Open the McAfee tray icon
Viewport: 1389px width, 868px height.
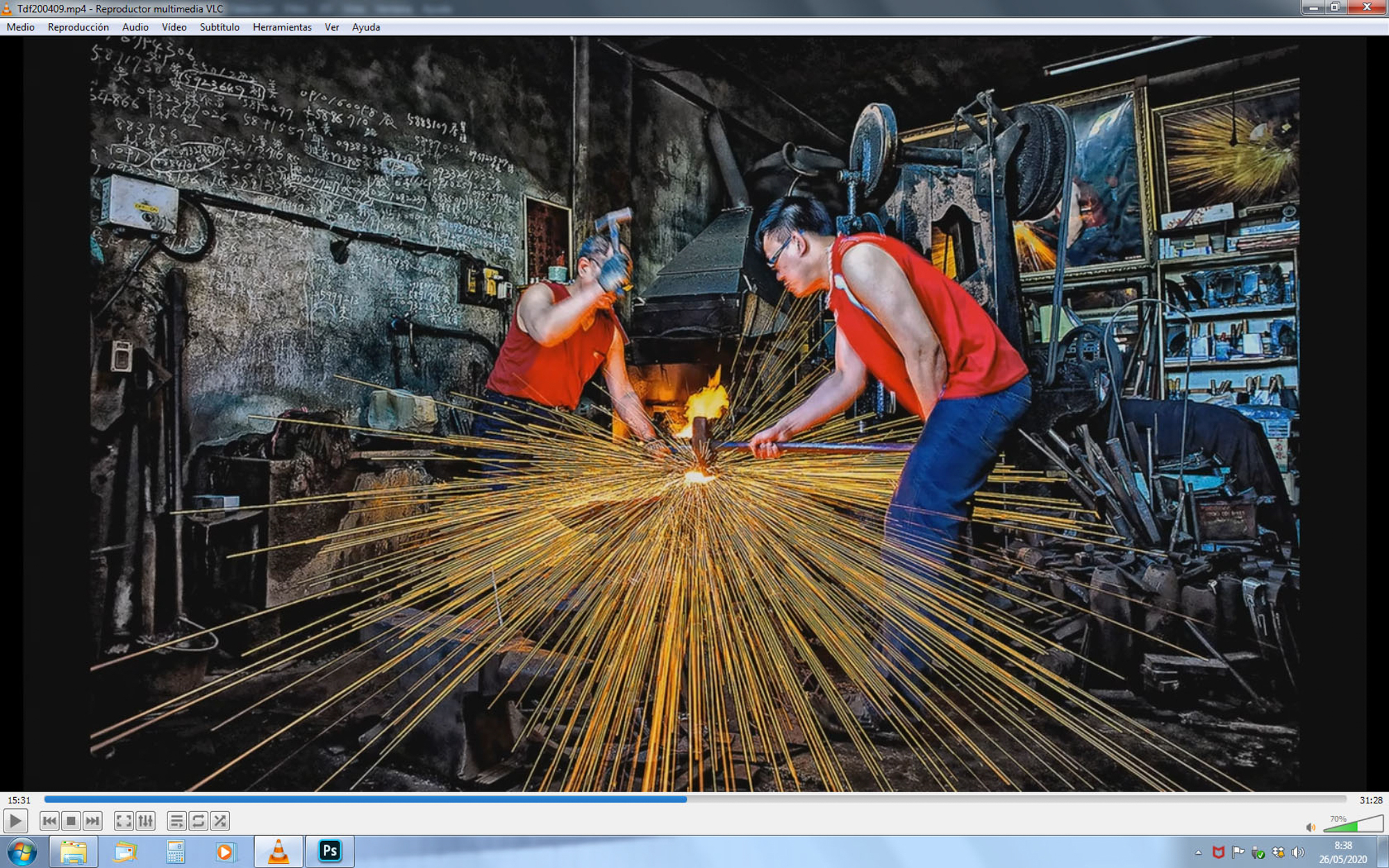[1218, 852]
